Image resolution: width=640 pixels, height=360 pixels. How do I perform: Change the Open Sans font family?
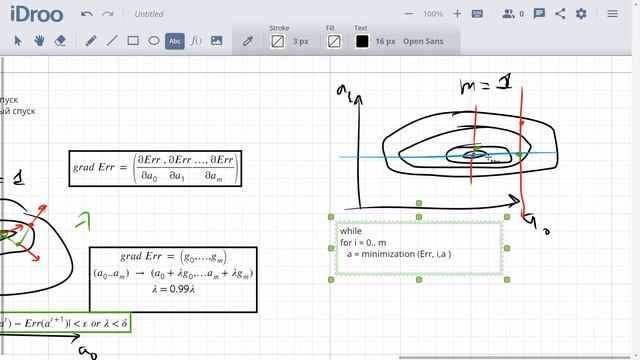(x=423, y=41)
